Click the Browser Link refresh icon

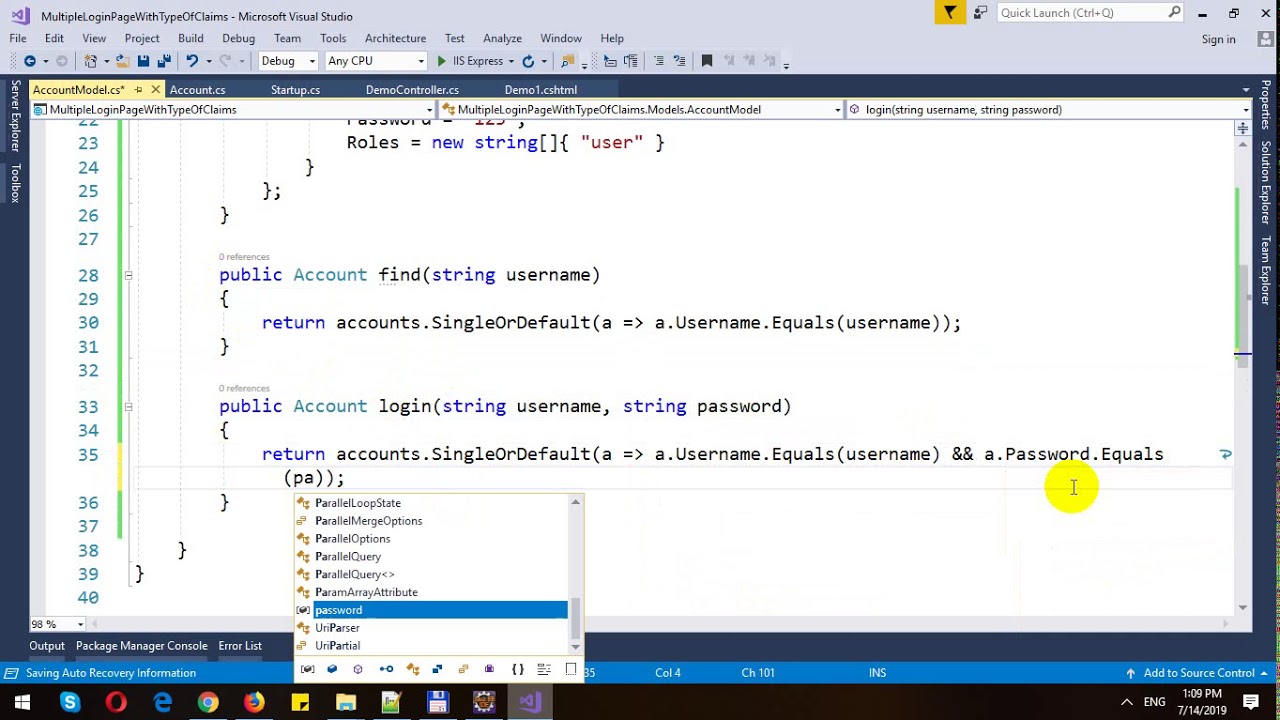(528, 61)
